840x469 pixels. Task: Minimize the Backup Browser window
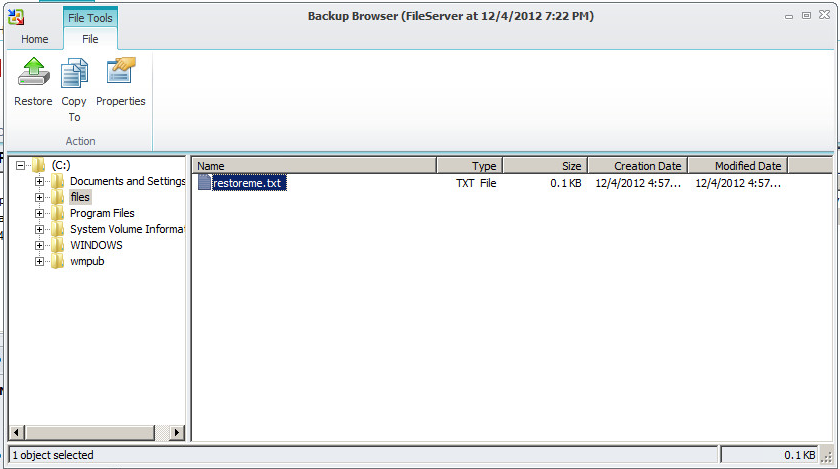pyautogui.click(x=789, y=16)
